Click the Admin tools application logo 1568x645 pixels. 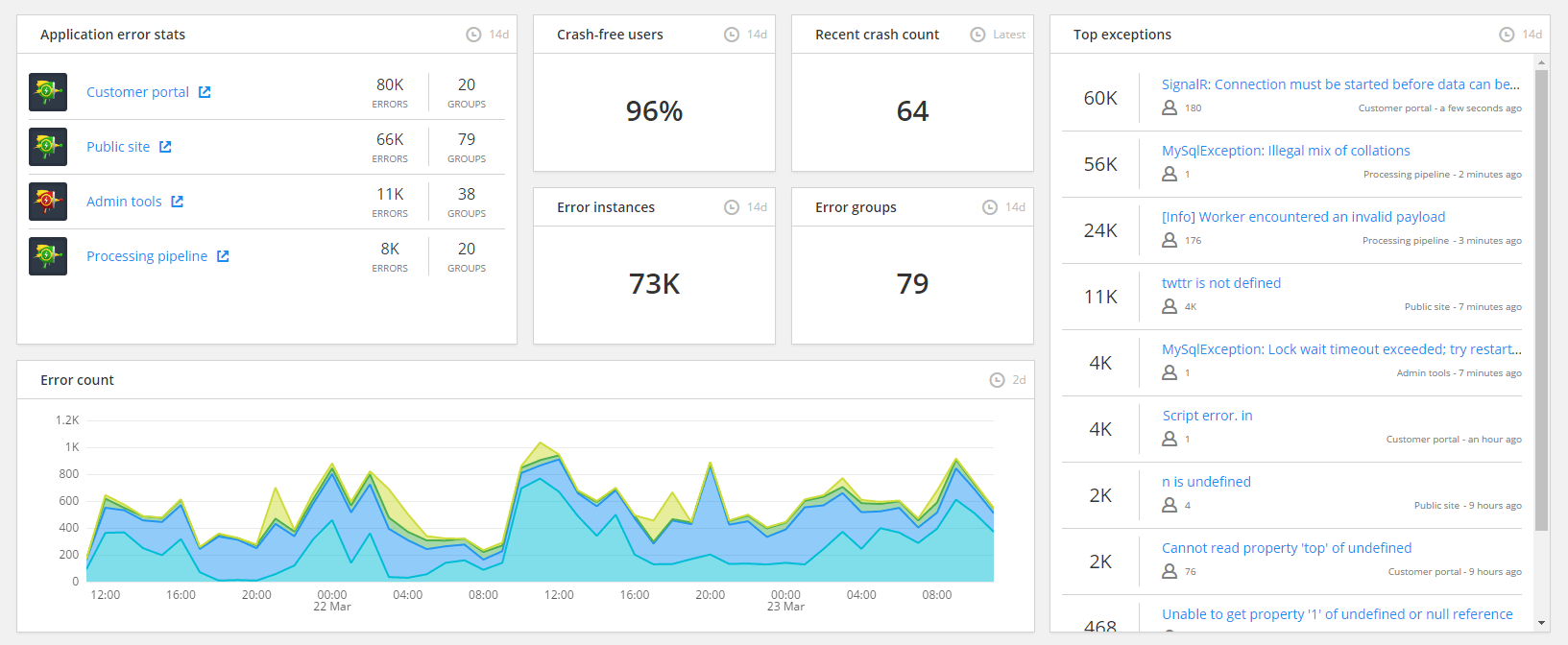(48, 202)
